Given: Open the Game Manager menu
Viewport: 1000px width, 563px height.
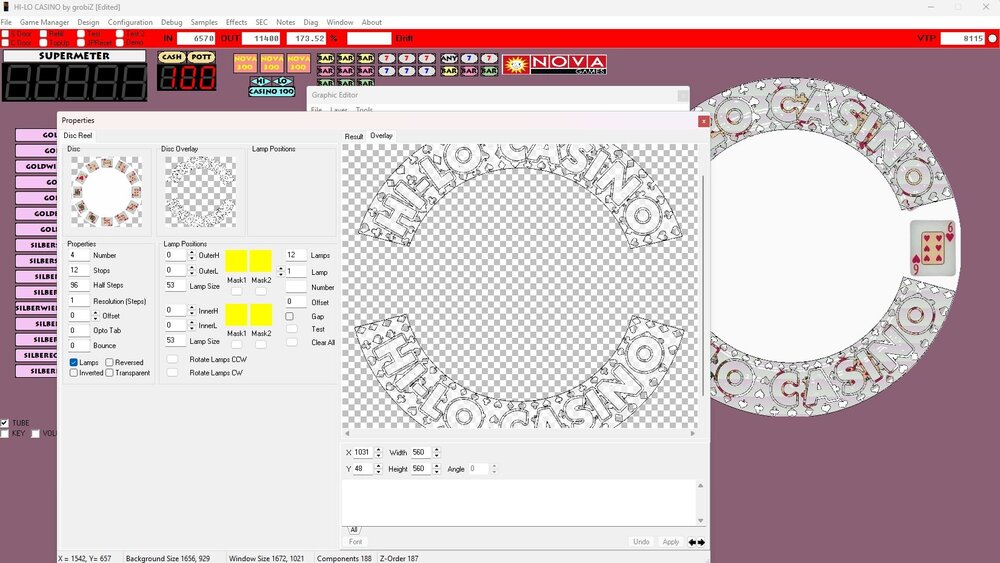Looking at the screenshot, I should click(44, 22).
